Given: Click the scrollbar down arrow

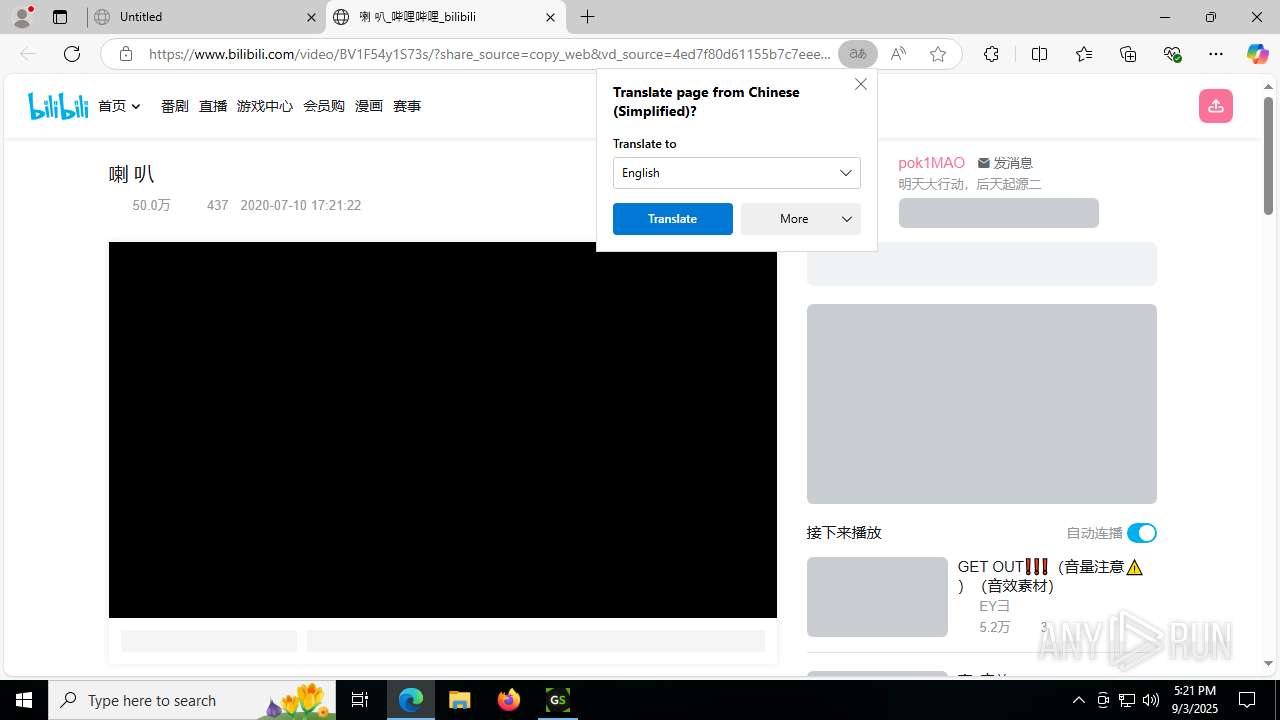Looking at the screenshot, I should [x=1268, y=664].
